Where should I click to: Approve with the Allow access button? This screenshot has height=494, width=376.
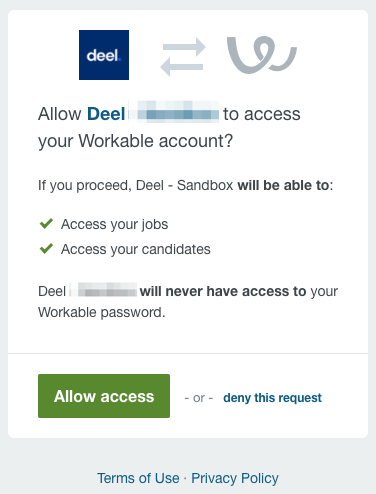[104, 396]
